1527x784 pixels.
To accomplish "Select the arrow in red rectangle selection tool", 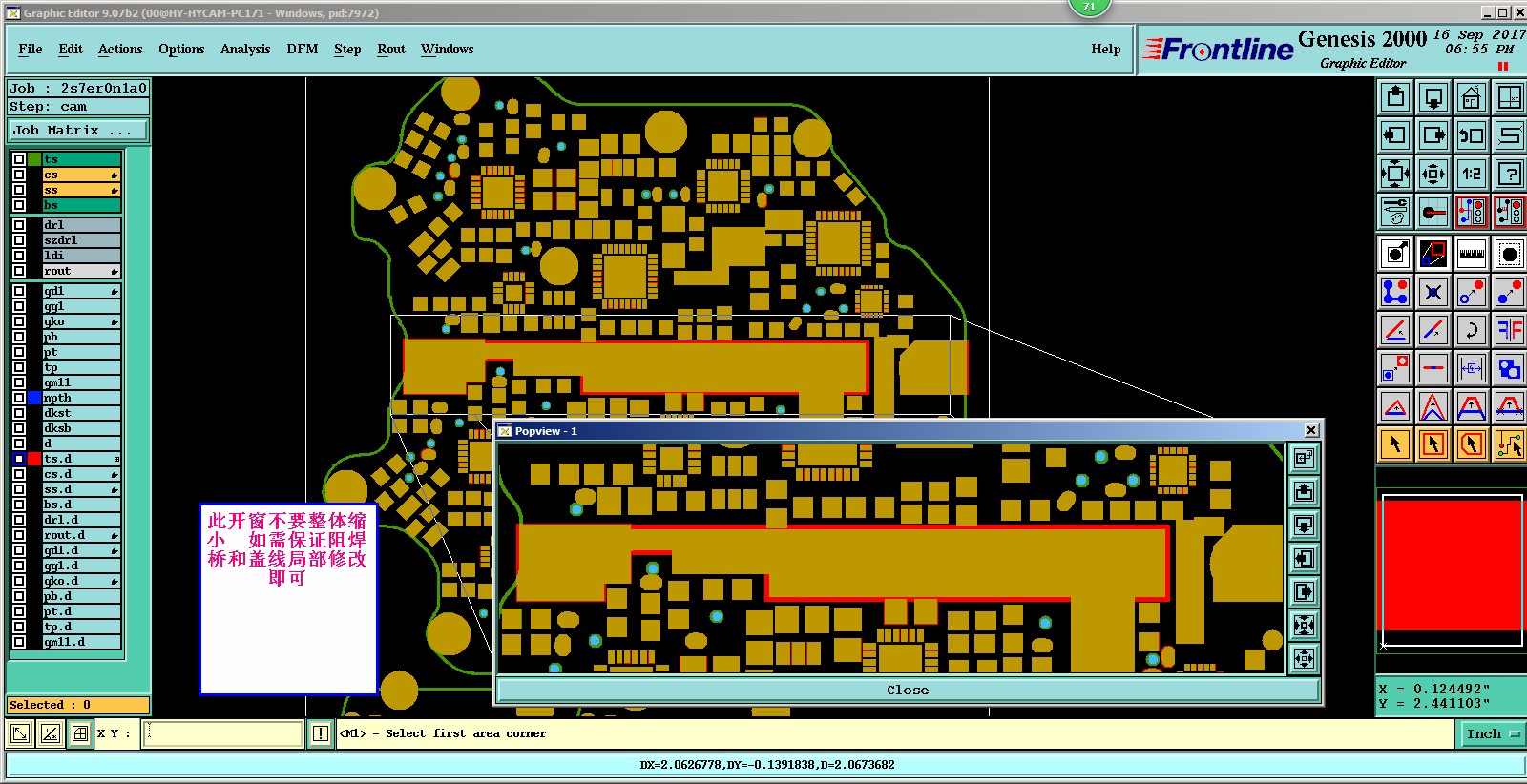I will (x=1433, y=444).
